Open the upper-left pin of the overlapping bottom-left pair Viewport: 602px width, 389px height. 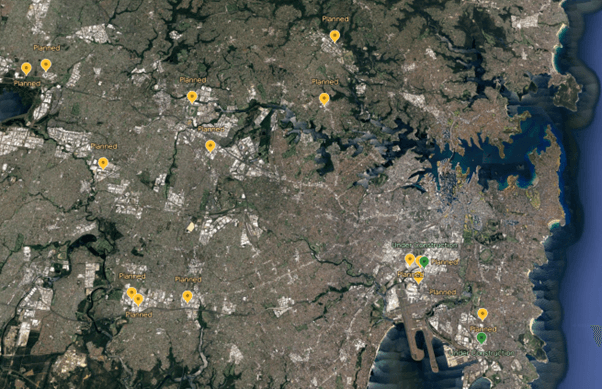pyautogui.click(x=132, y=293)
